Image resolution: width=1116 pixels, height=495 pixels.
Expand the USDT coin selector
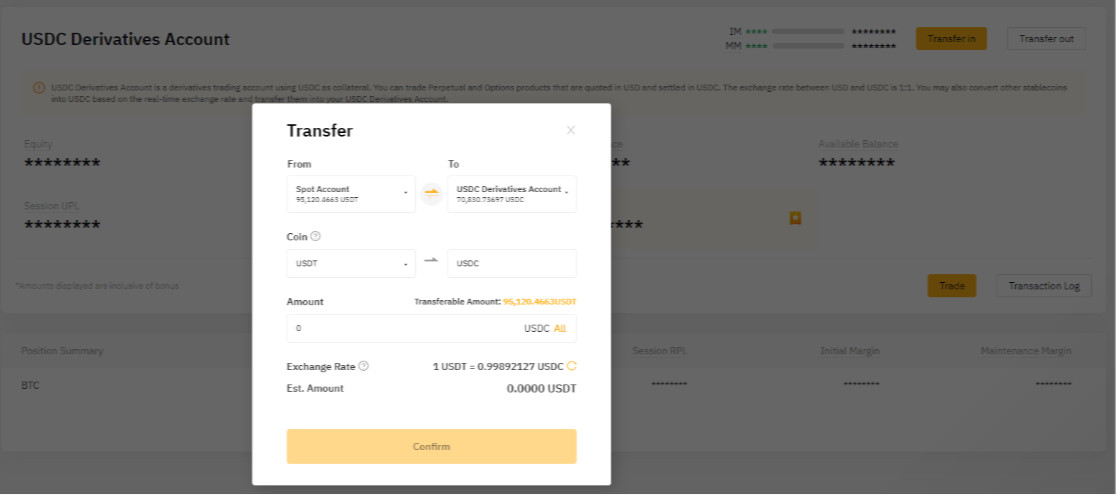351,264
